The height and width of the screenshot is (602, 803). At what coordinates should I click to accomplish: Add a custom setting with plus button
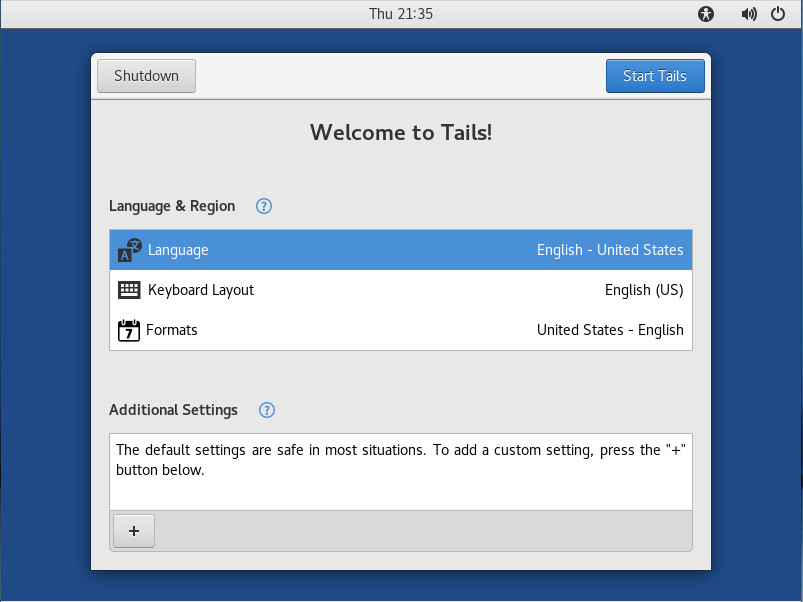134,531
